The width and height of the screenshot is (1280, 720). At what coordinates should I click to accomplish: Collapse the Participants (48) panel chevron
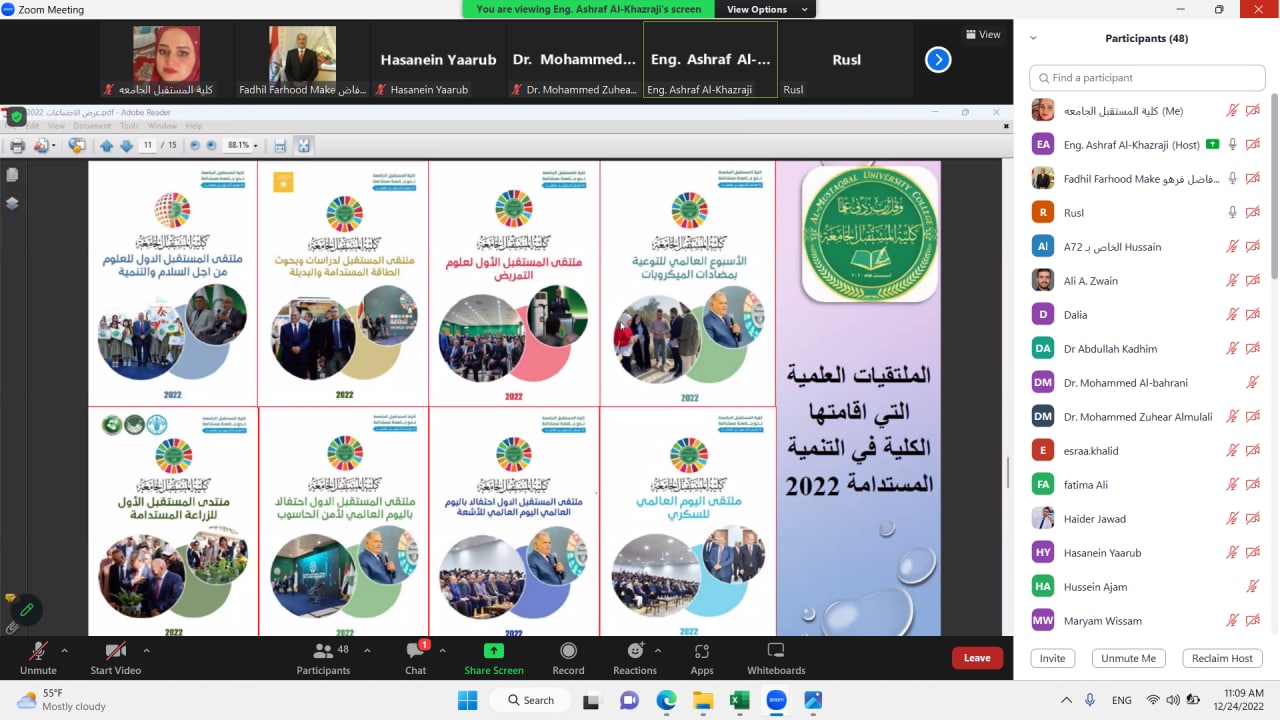pyautogui.click(x=1033, y=39)
